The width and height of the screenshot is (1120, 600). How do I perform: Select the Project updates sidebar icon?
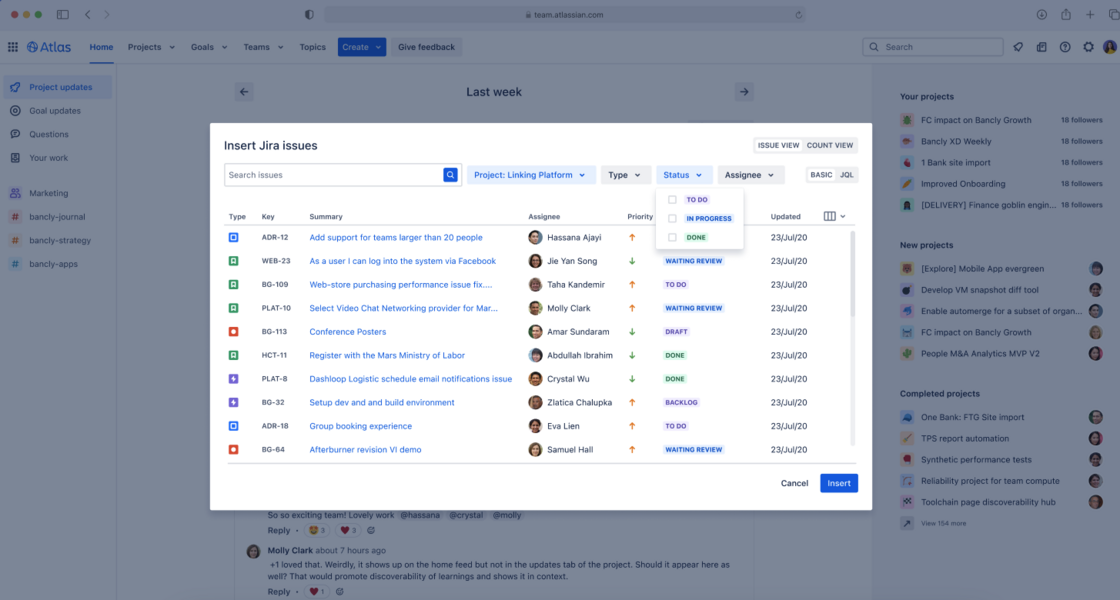13,87
